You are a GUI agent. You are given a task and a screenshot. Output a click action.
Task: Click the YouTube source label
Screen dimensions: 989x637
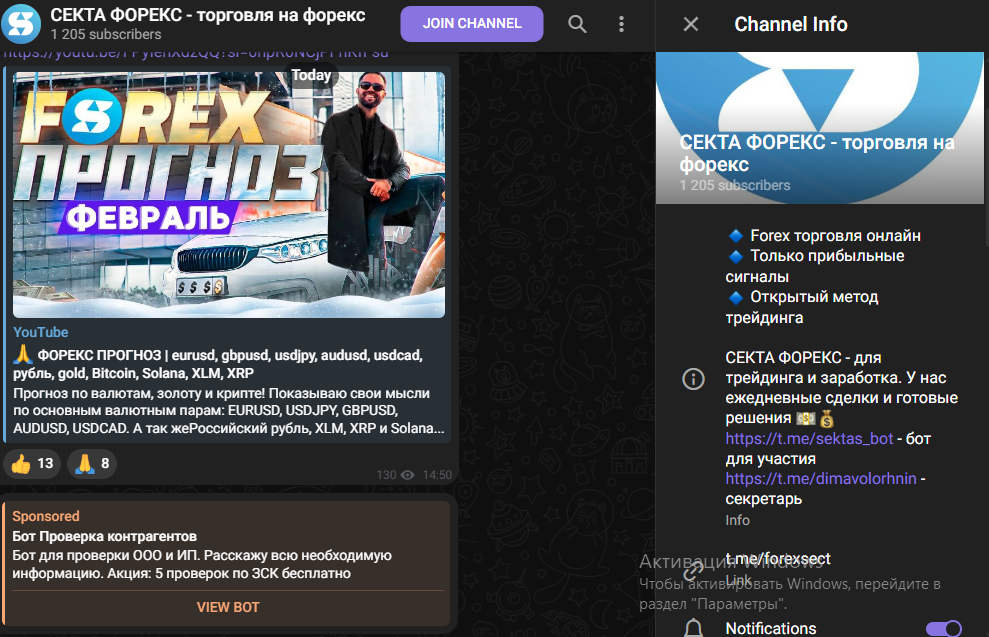tap(40, 332)
